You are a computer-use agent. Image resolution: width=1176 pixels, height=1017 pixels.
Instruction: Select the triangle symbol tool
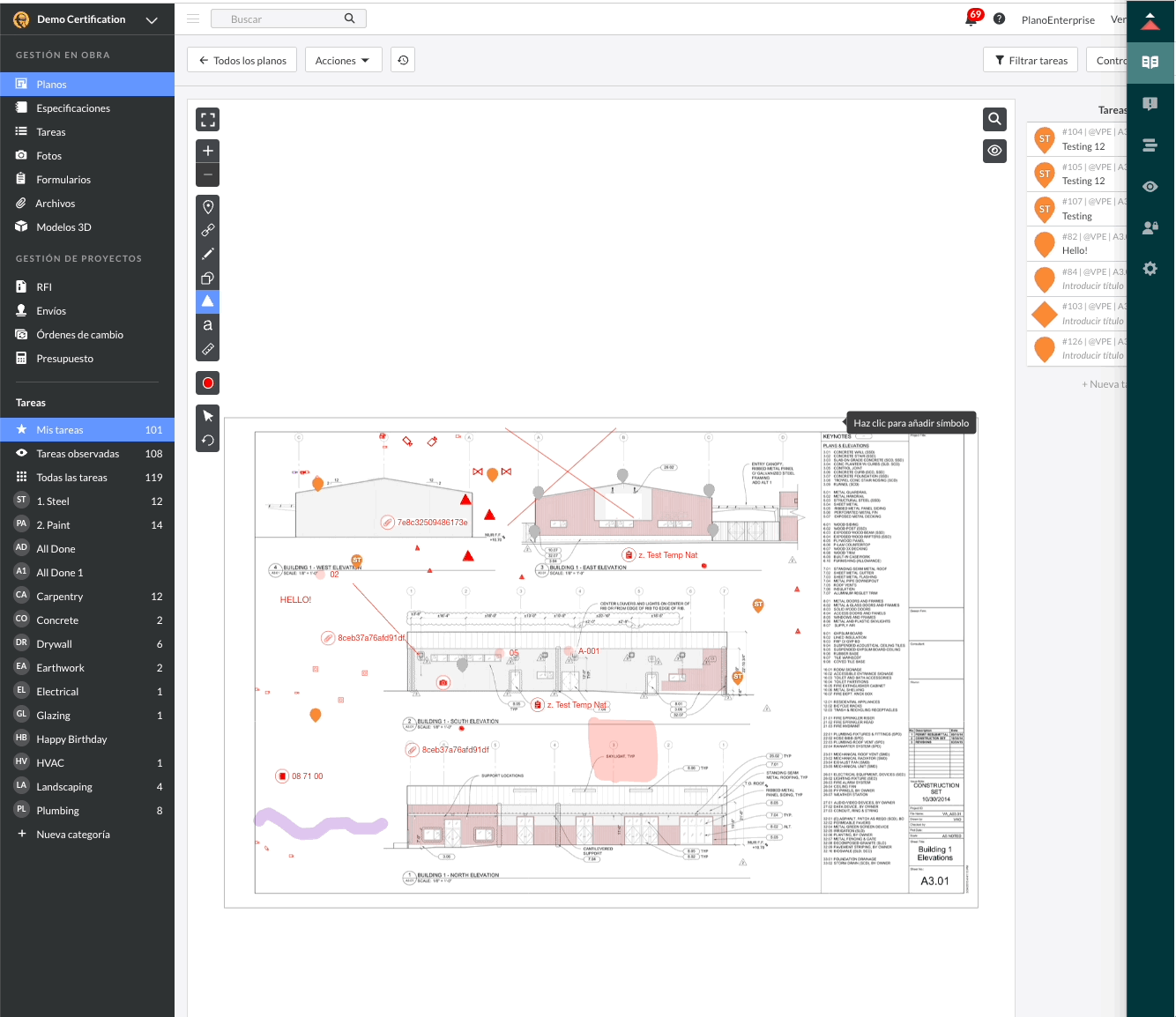click(x=208, y=301)
